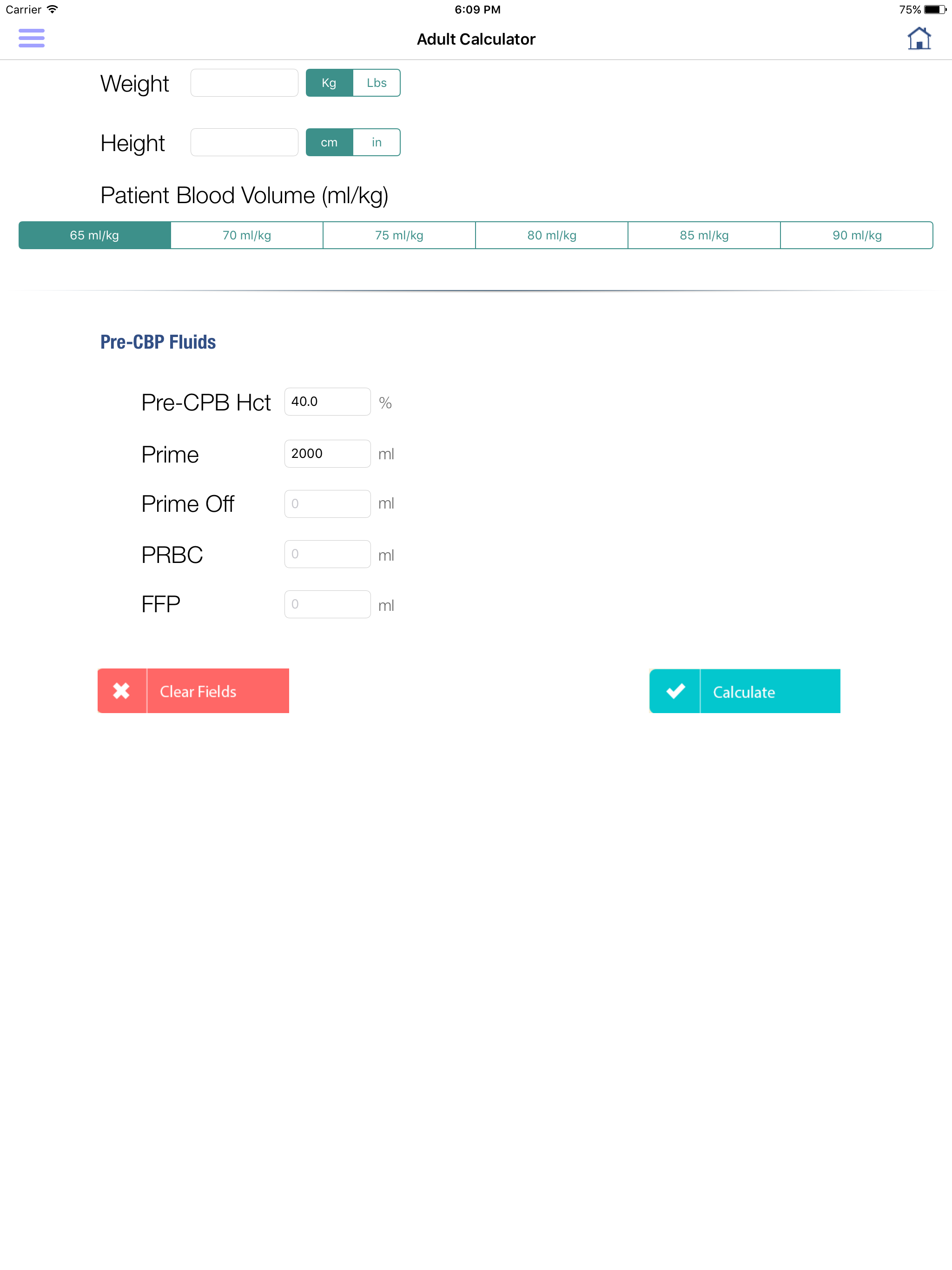Select the 80 ml/kg segment
This screenshot has height=1270, width=952.
click(x=552, y=235)
